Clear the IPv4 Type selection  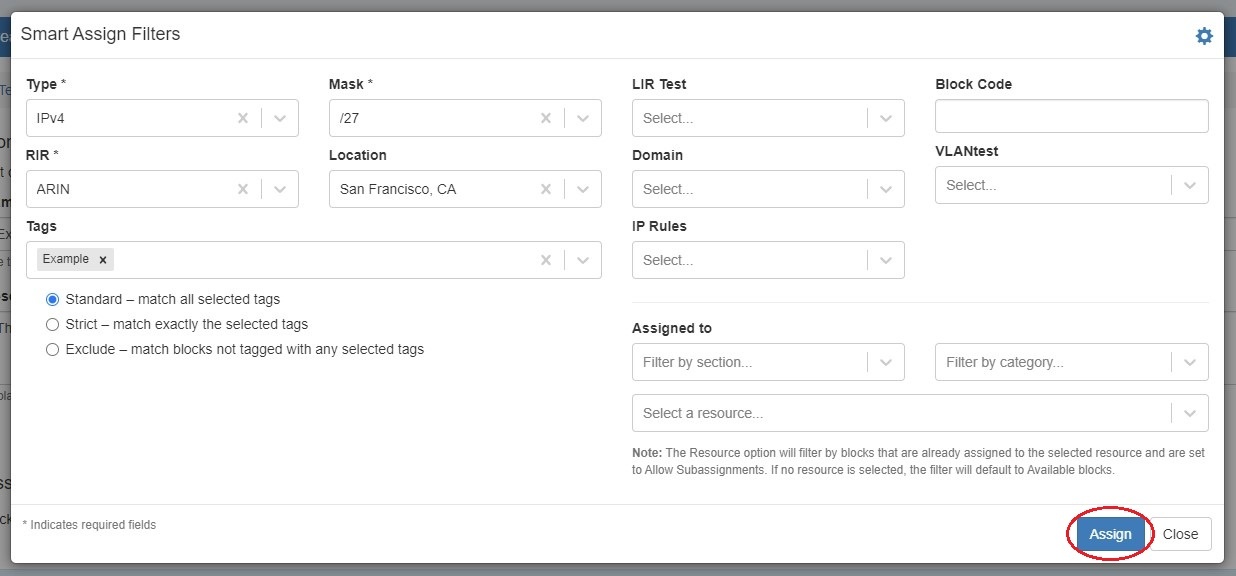click(243, 118)
